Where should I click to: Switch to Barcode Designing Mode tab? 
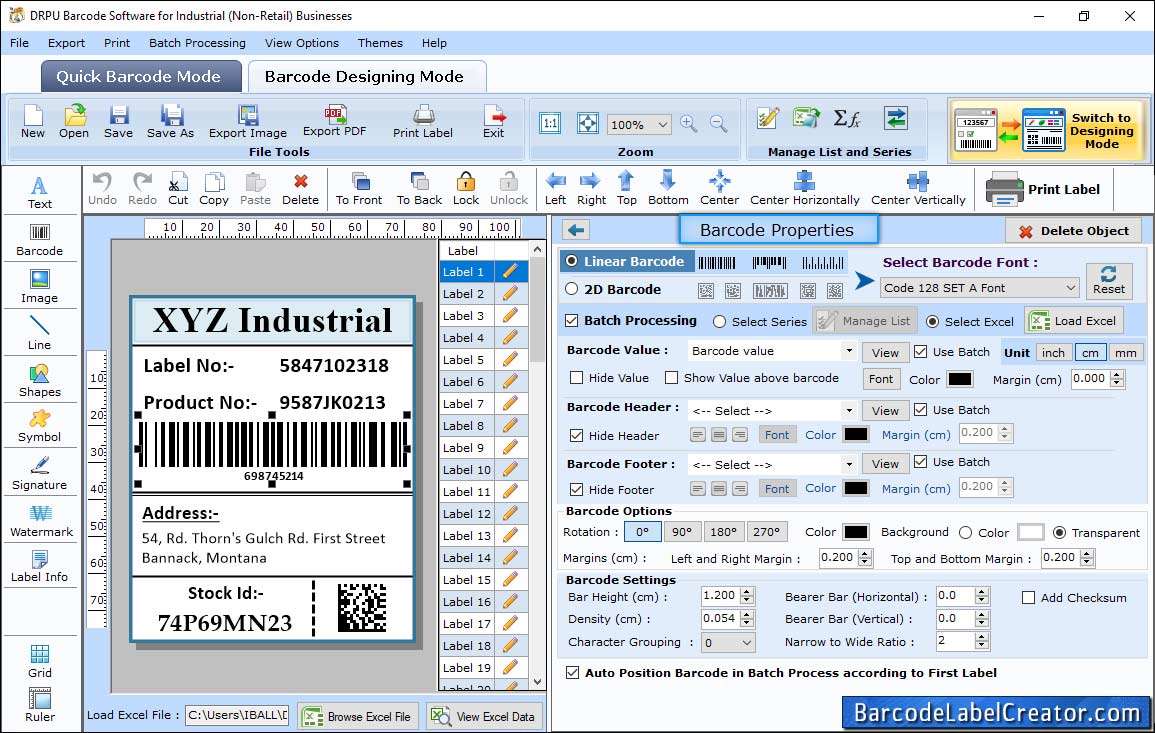(366, 77)
